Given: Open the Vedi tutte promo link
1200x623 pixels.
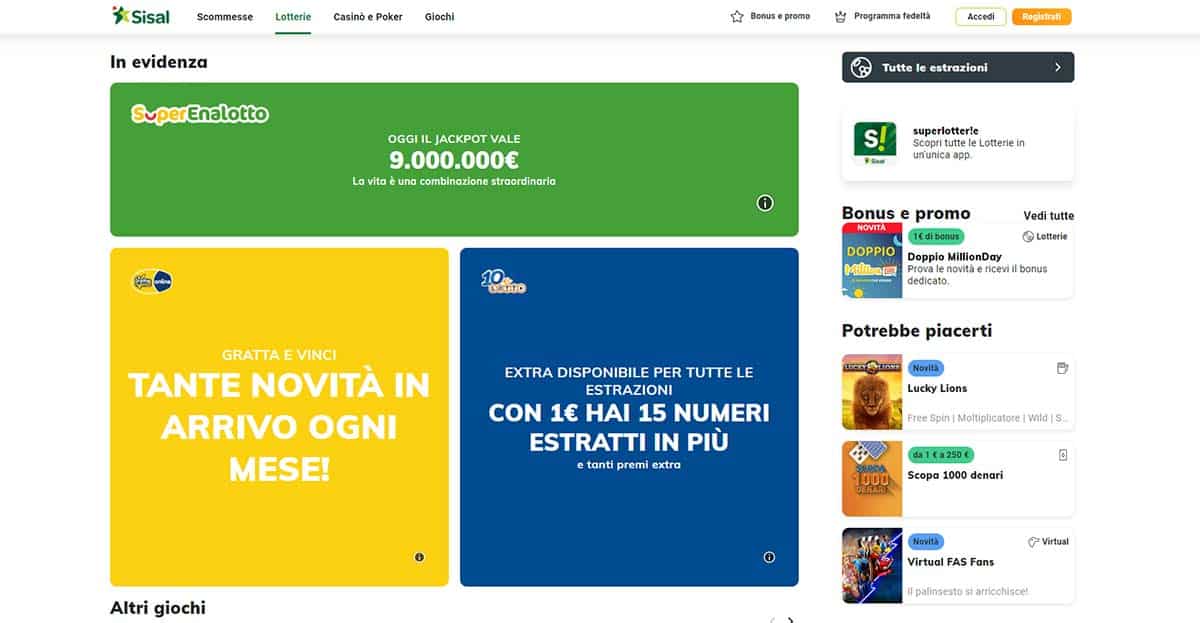Looking at the screenshot, I should pos(1048,216).
